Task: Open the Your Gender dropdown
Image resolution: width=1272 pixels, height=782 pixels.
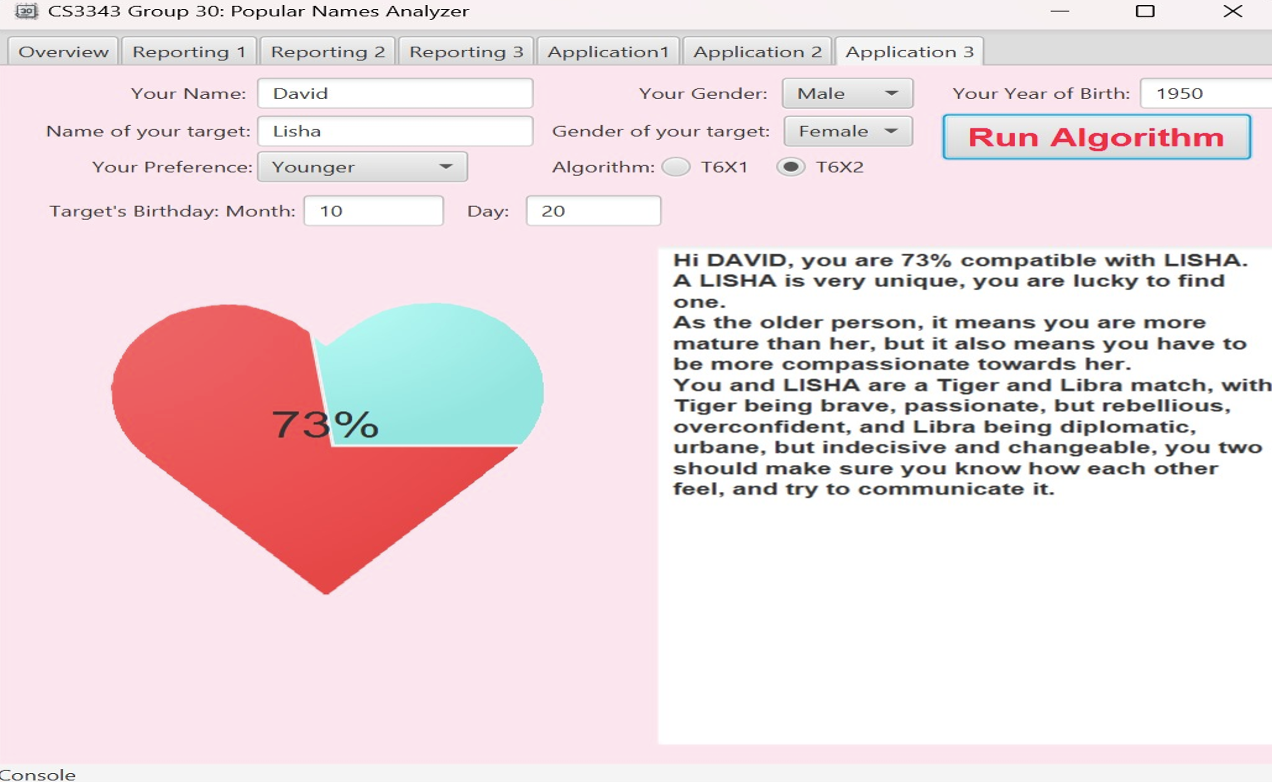Action: [x=847, y=93]
